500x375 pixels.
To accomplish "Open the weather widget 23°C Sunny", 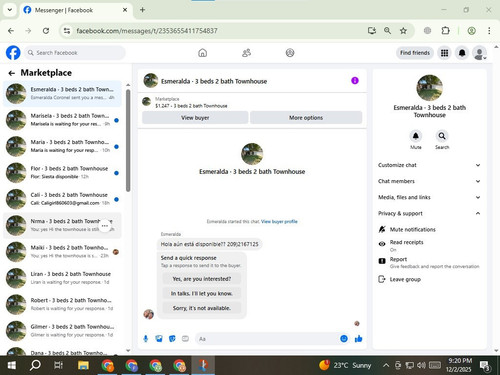I will [x=345, y=365].
